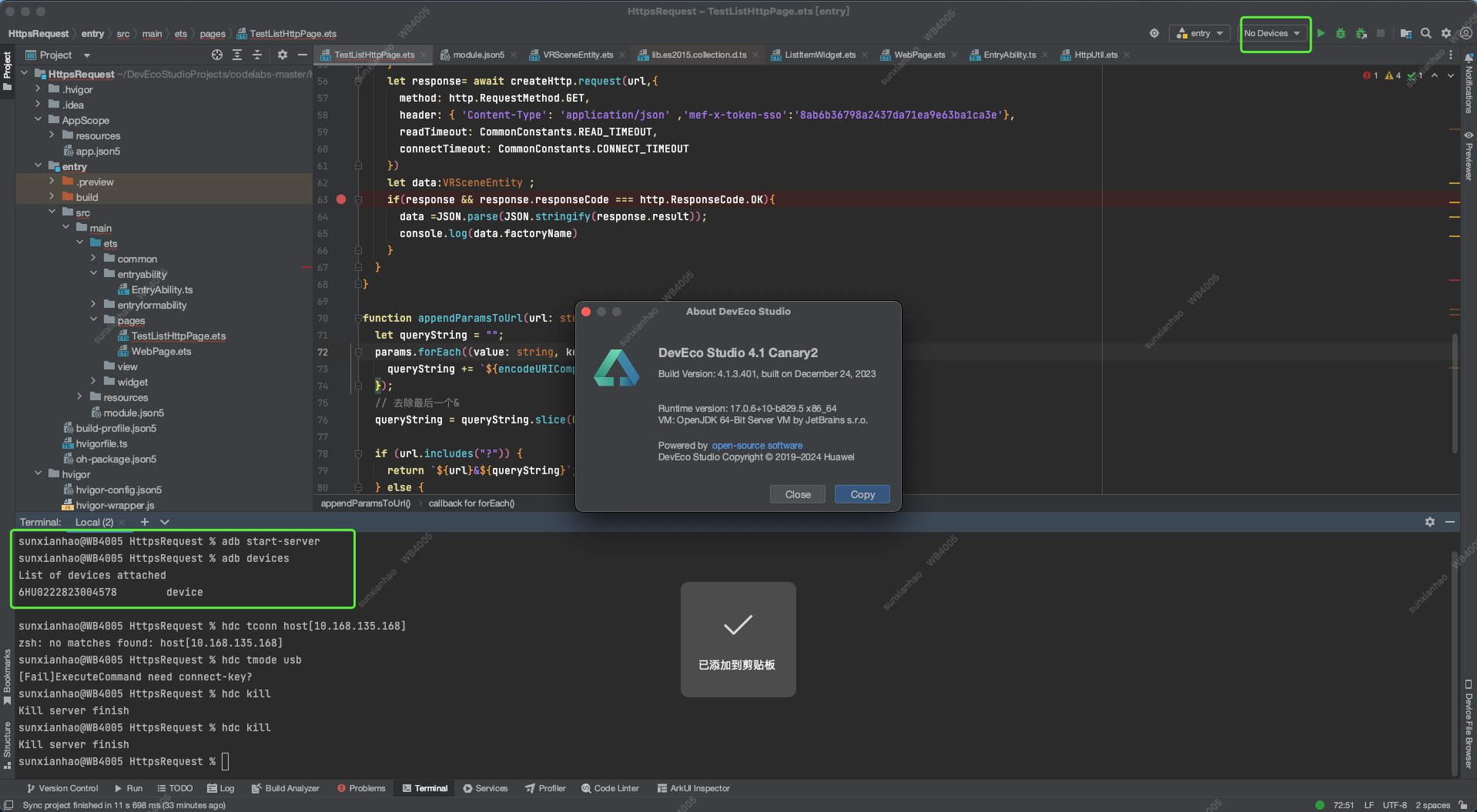Run the app with the green play icon

point(1321,33)
